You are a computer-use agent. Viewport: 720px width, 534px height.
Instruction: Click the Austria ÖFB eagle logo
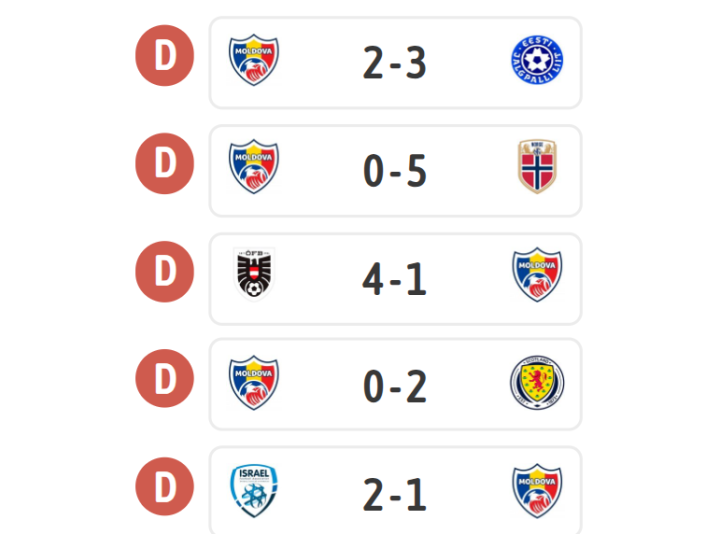pos(254,274)
